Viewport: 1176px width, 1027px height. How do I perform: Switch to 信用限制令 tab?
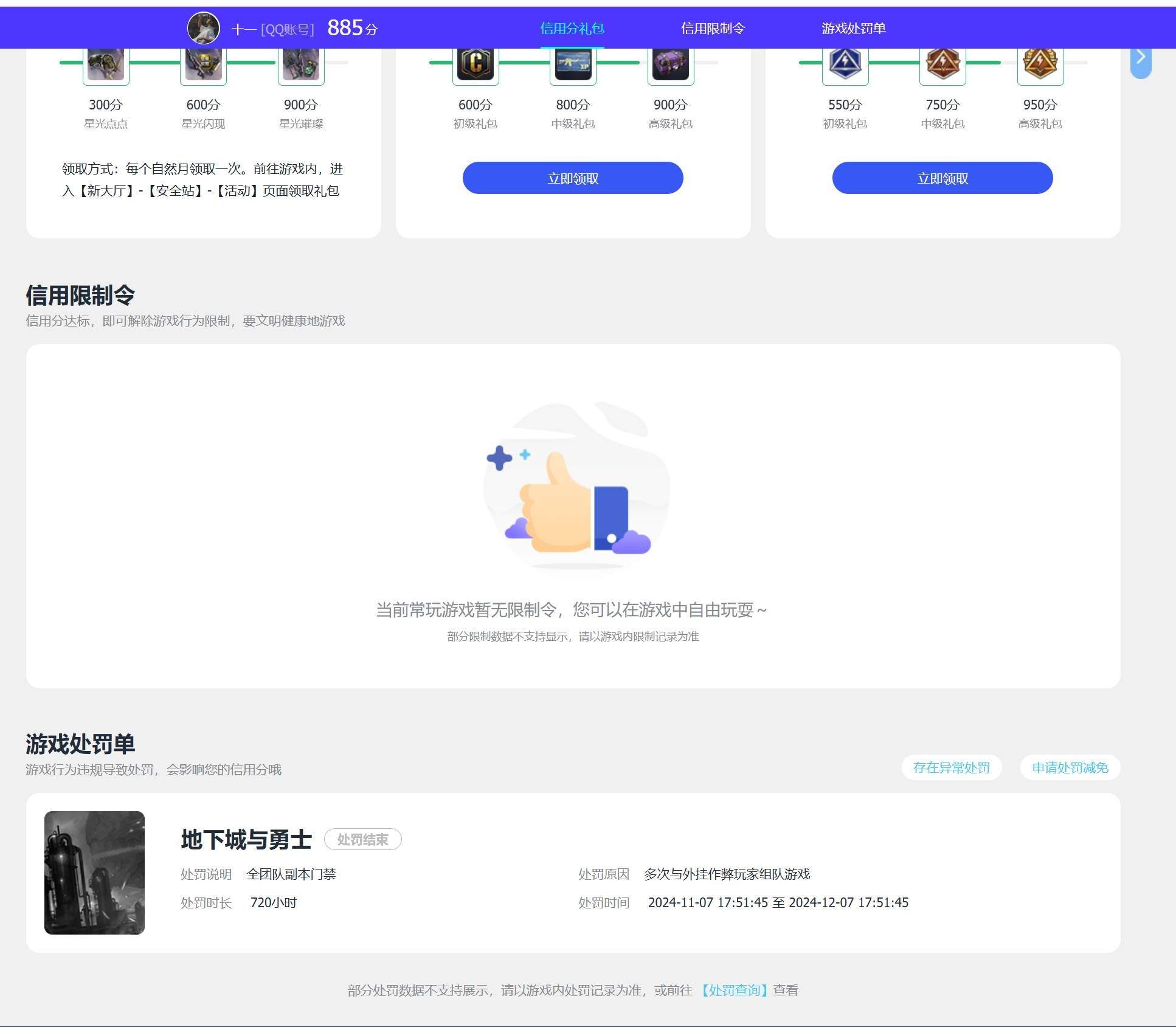pos(713,28)
